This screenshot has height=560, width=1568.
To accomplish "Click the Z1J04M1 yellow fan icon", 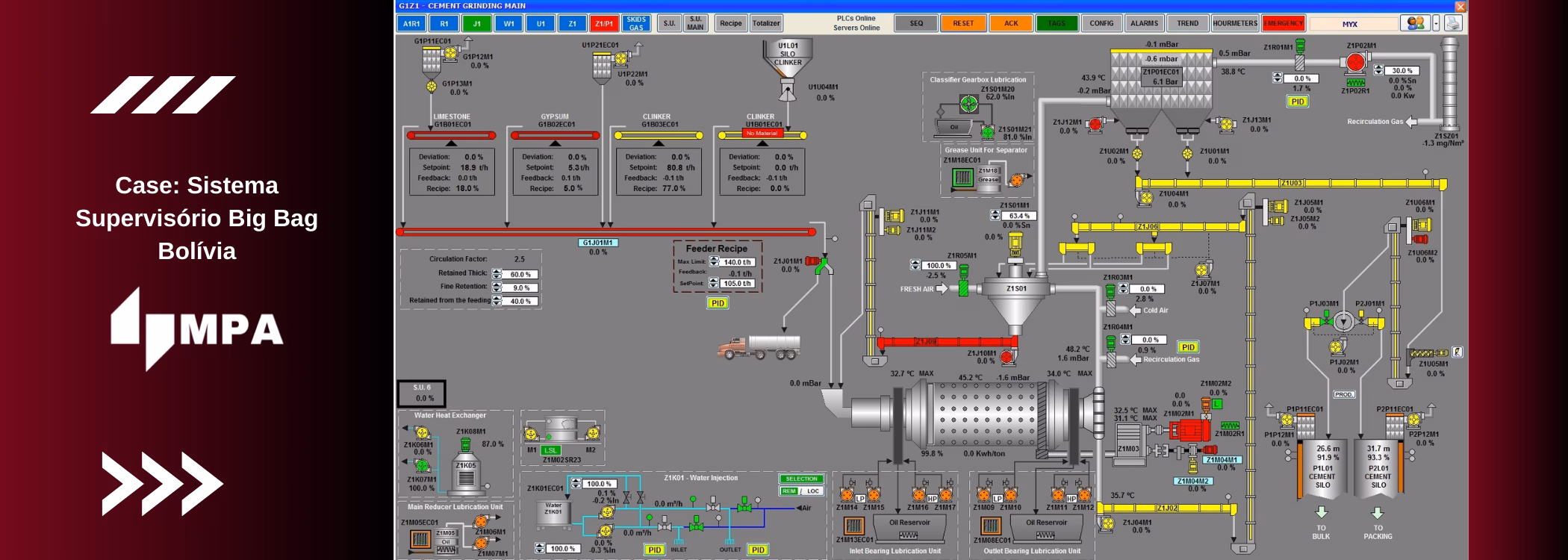I will [1107, 523].
